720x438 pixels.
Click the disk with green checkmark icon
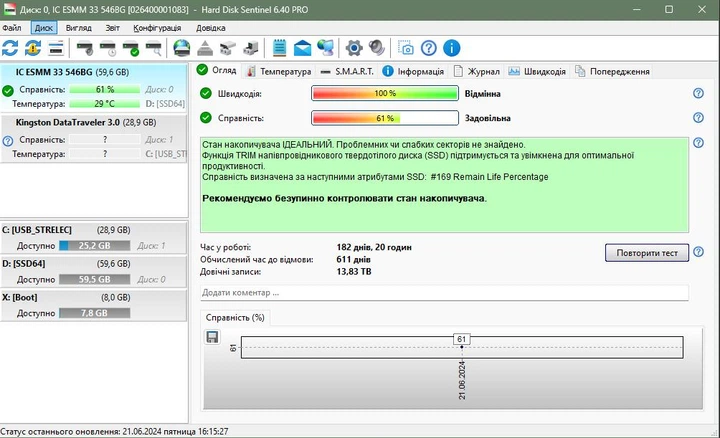130,48
